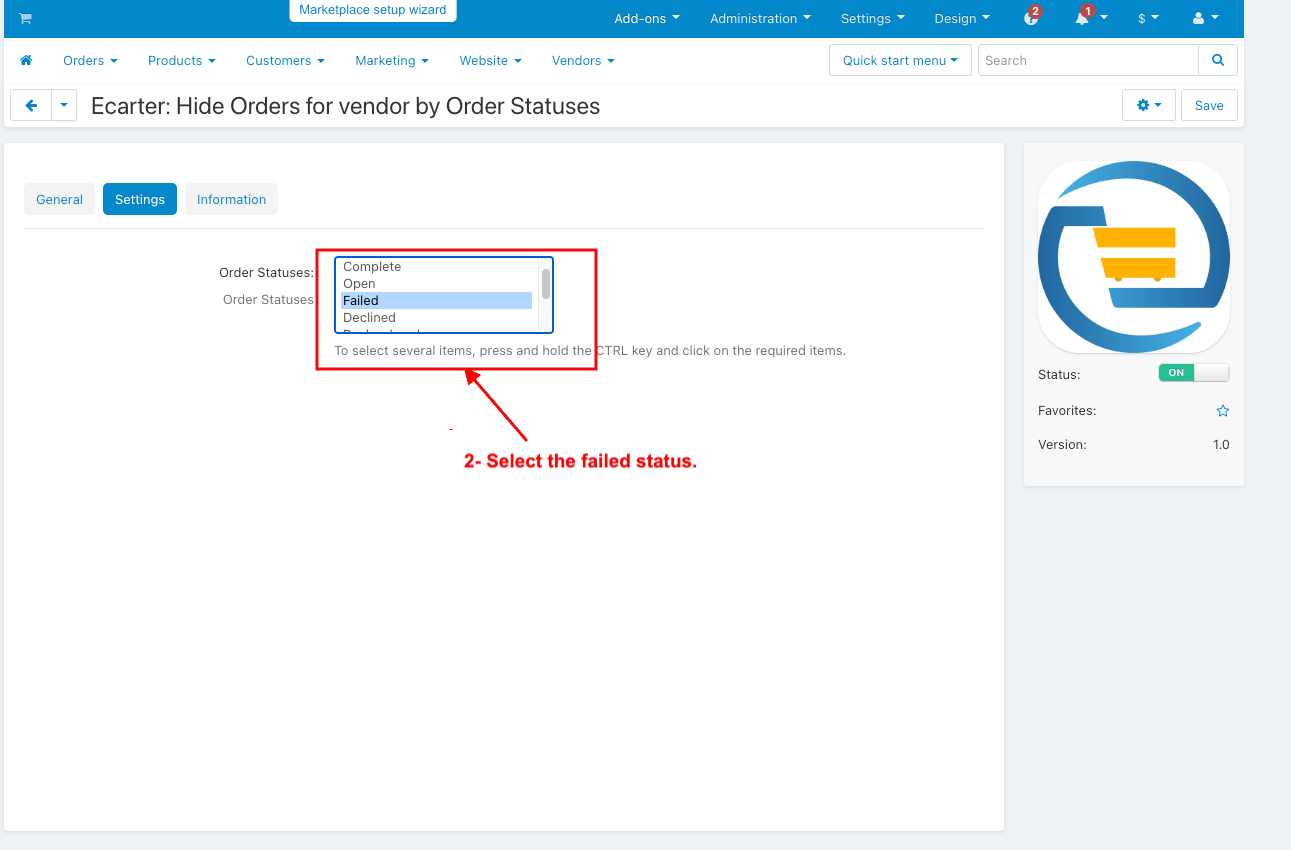1291x850 pixels.
Task: Expand the Customers menu
Action: coord(285,60)
